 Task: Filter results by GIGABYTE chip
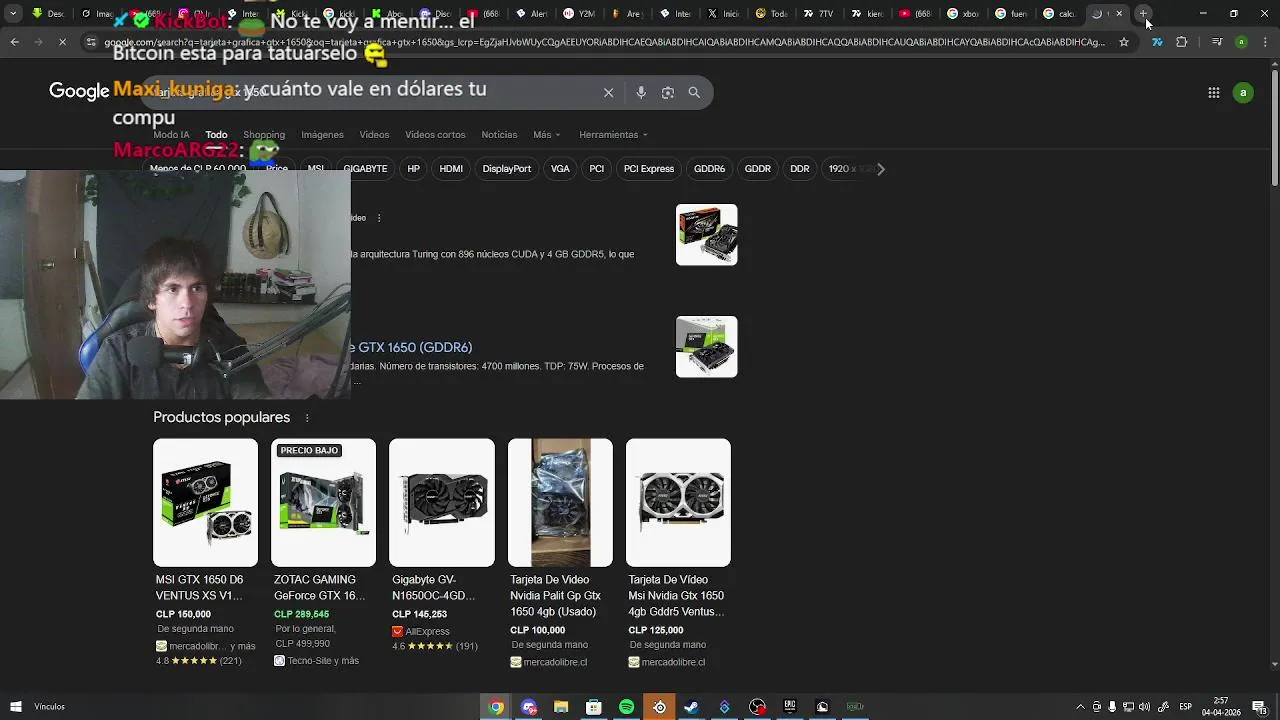point(365,169)
